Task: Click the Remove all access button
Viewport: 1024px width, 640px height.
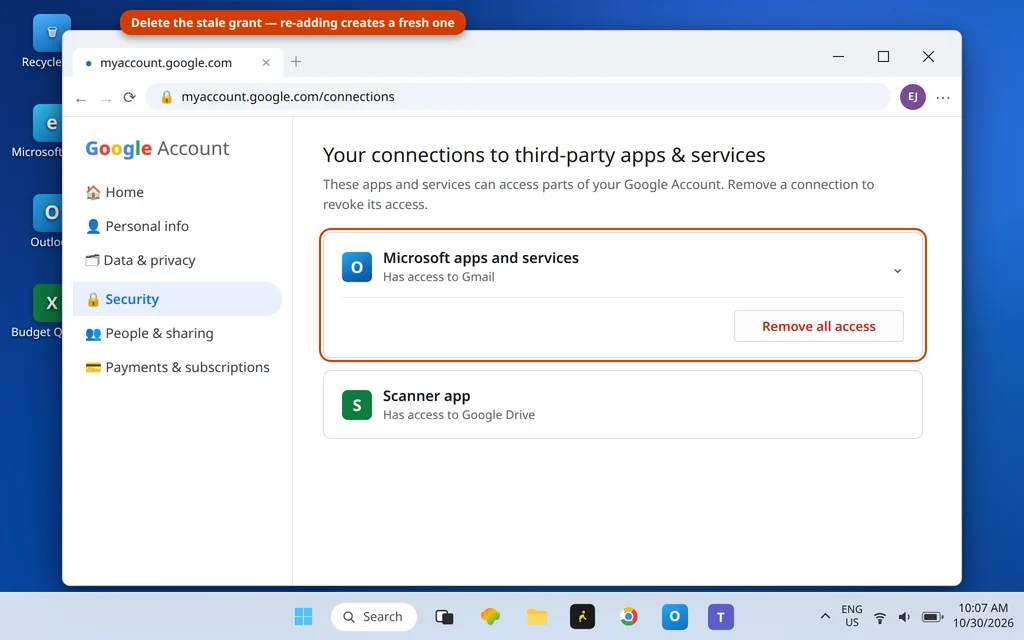Action: (818, 326)
